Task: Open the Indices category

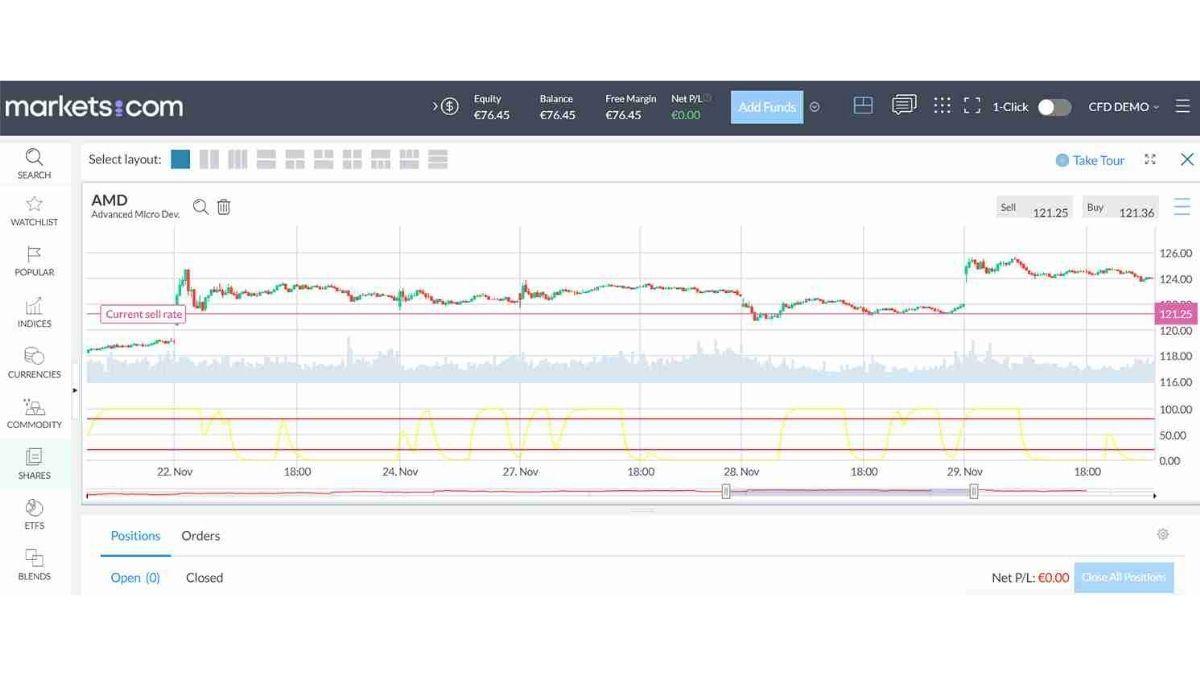Action: click(34, 312)
